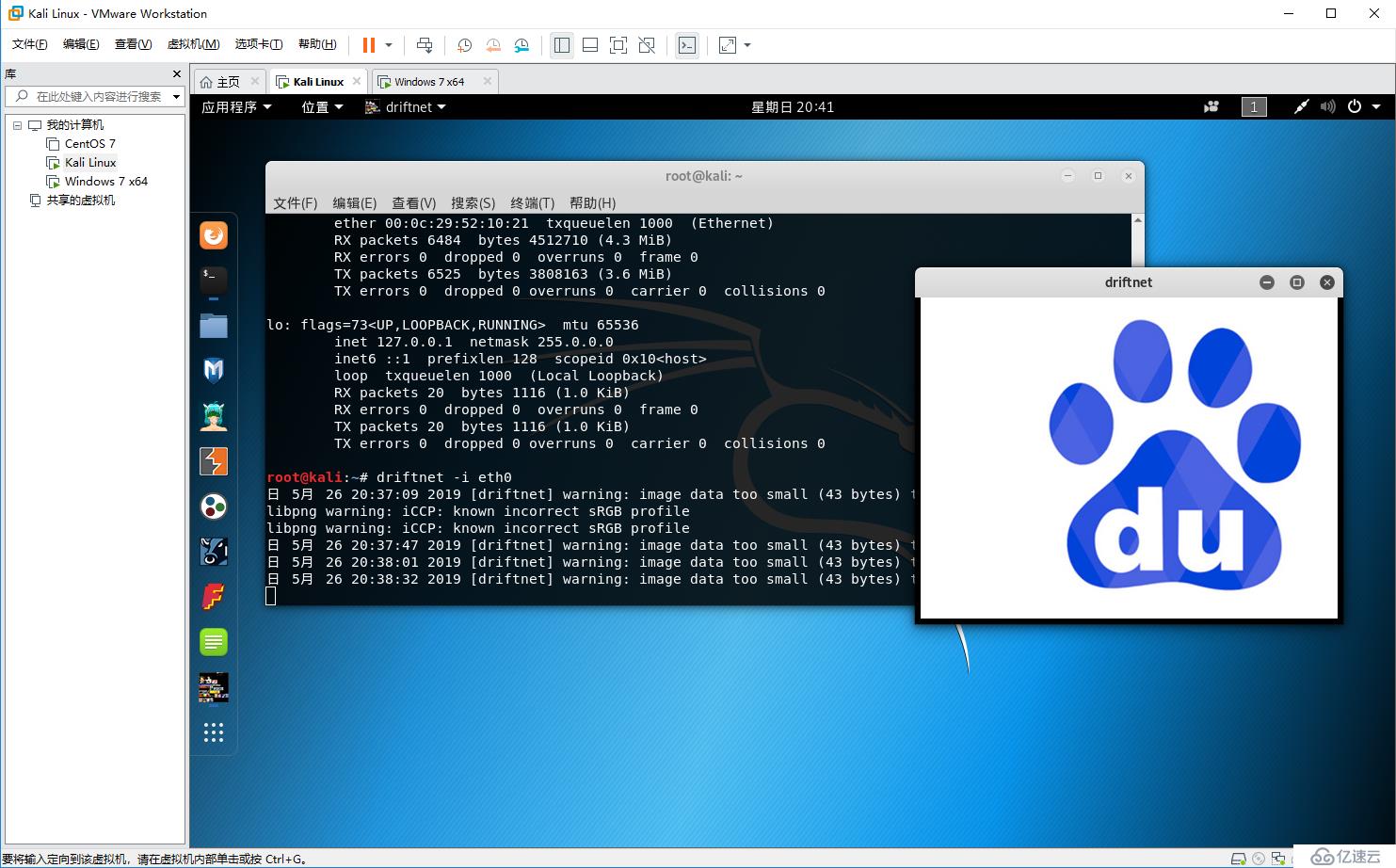Toggle Unity mode icon
Image resolution: width=1396 pixels, height=868 pixels.
647,45
